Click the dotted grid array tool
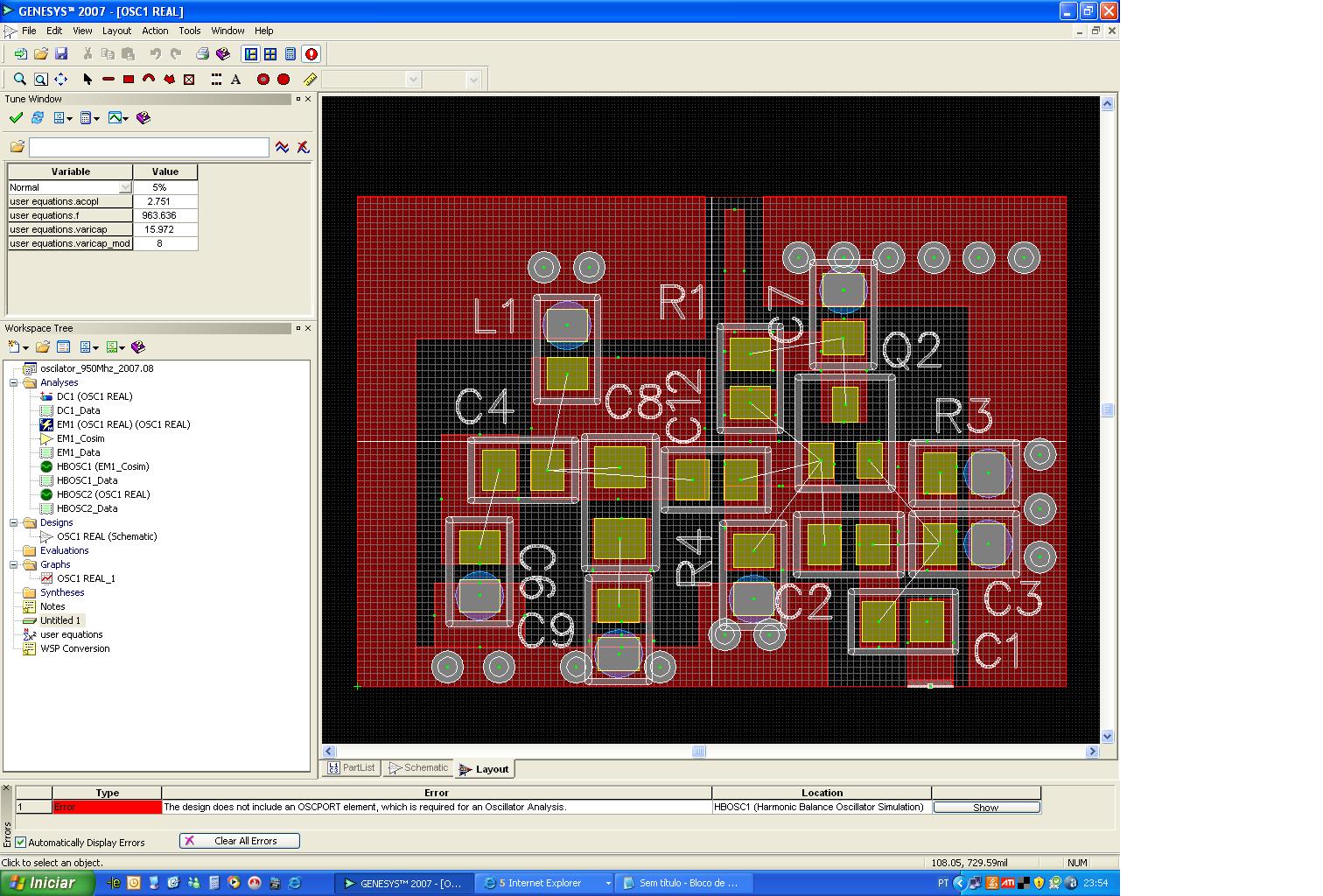This screenshot has width=1323, height=896. pos(216,80)
